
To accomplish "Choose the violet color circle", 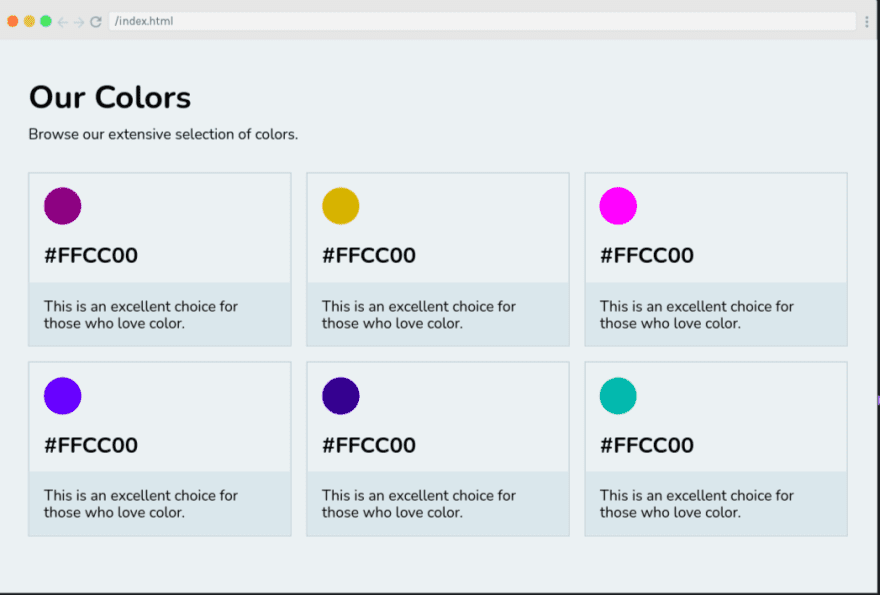I will point(62,396).
